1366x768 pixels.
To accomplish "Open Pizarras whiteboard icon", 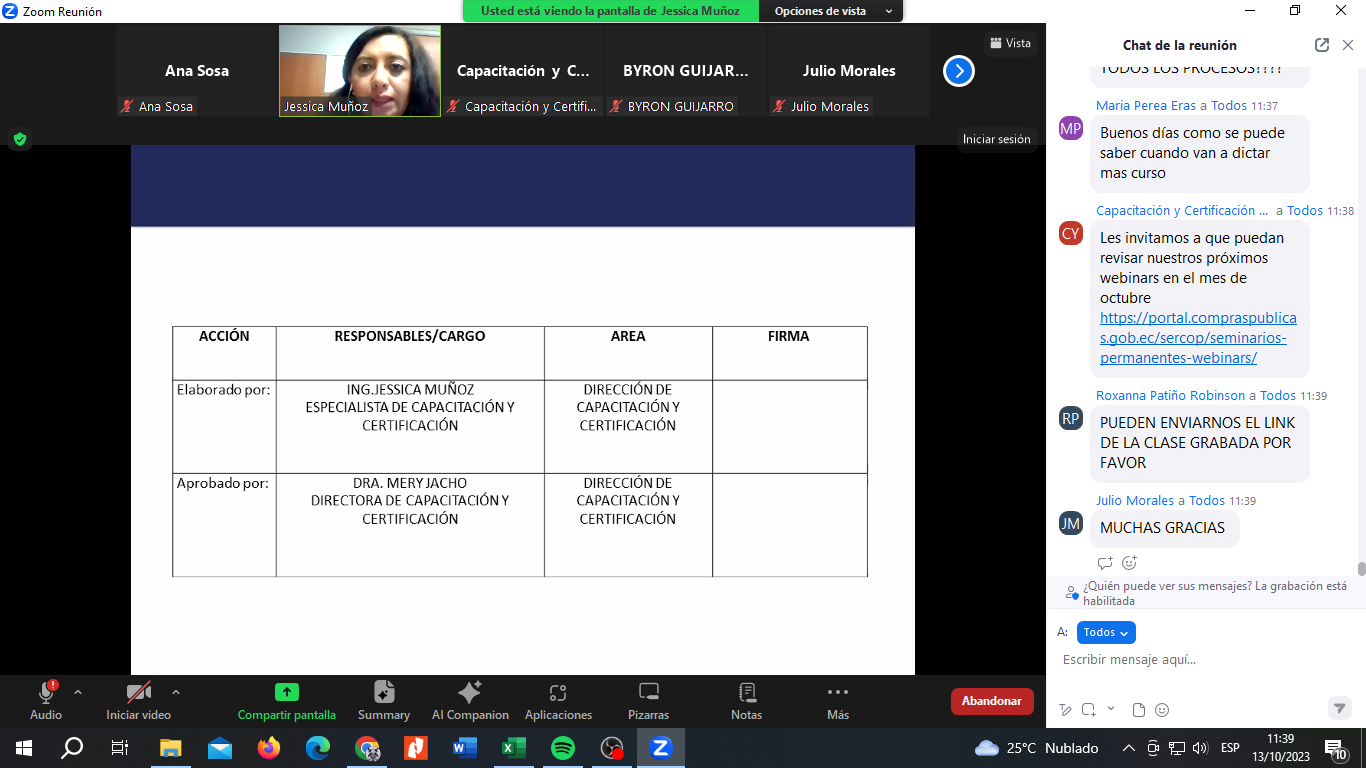I will click(x=648, y=700).
